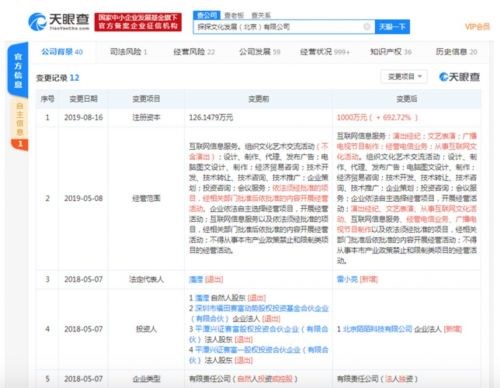Click the 变更记录 12 section heading
Viewport: 500px width, 388px height.
[58, 78]
